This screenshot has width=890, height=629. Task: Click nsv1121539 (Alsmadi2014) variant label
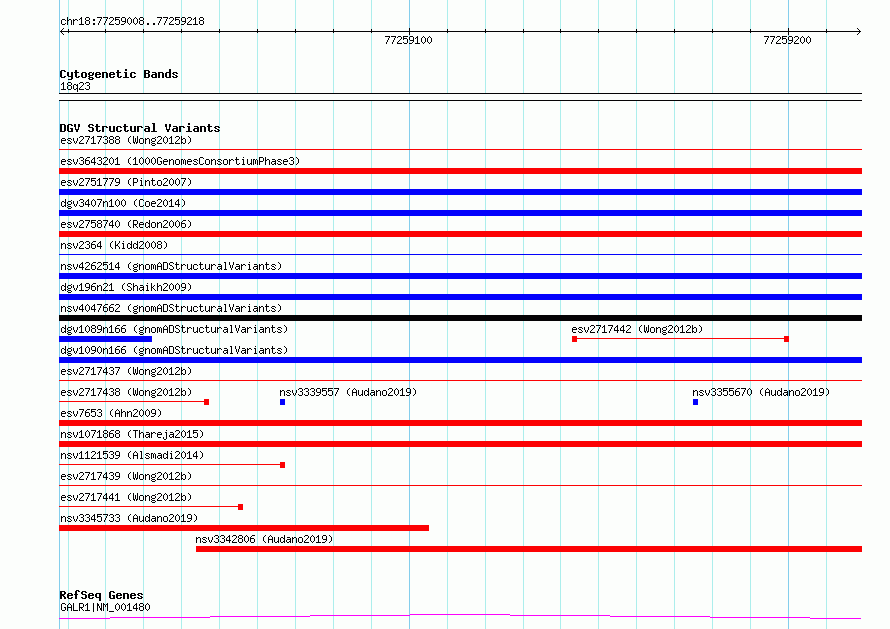[132, 455]
